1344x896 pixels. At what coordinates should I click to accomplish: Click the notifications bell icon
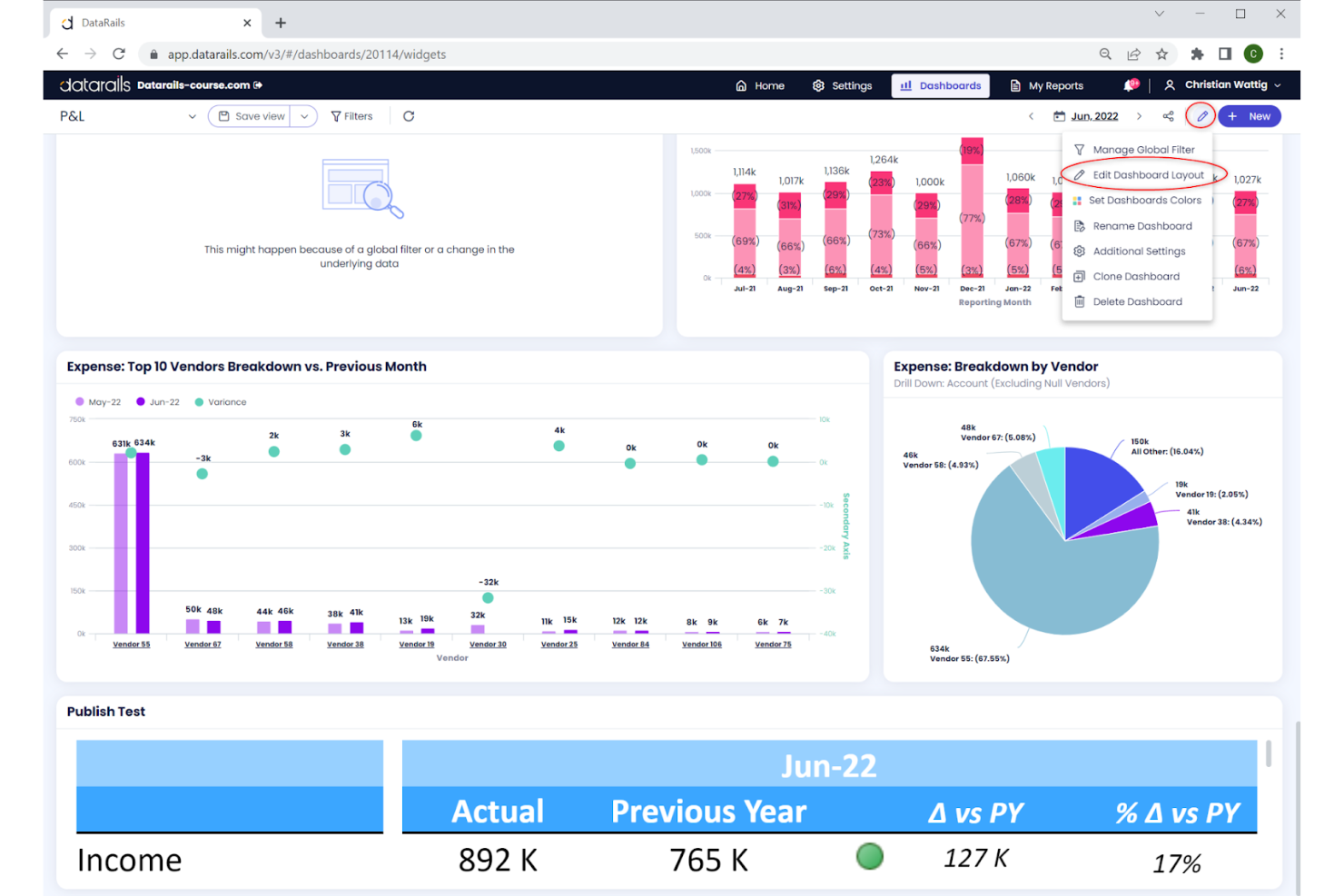click(1130, 84)
